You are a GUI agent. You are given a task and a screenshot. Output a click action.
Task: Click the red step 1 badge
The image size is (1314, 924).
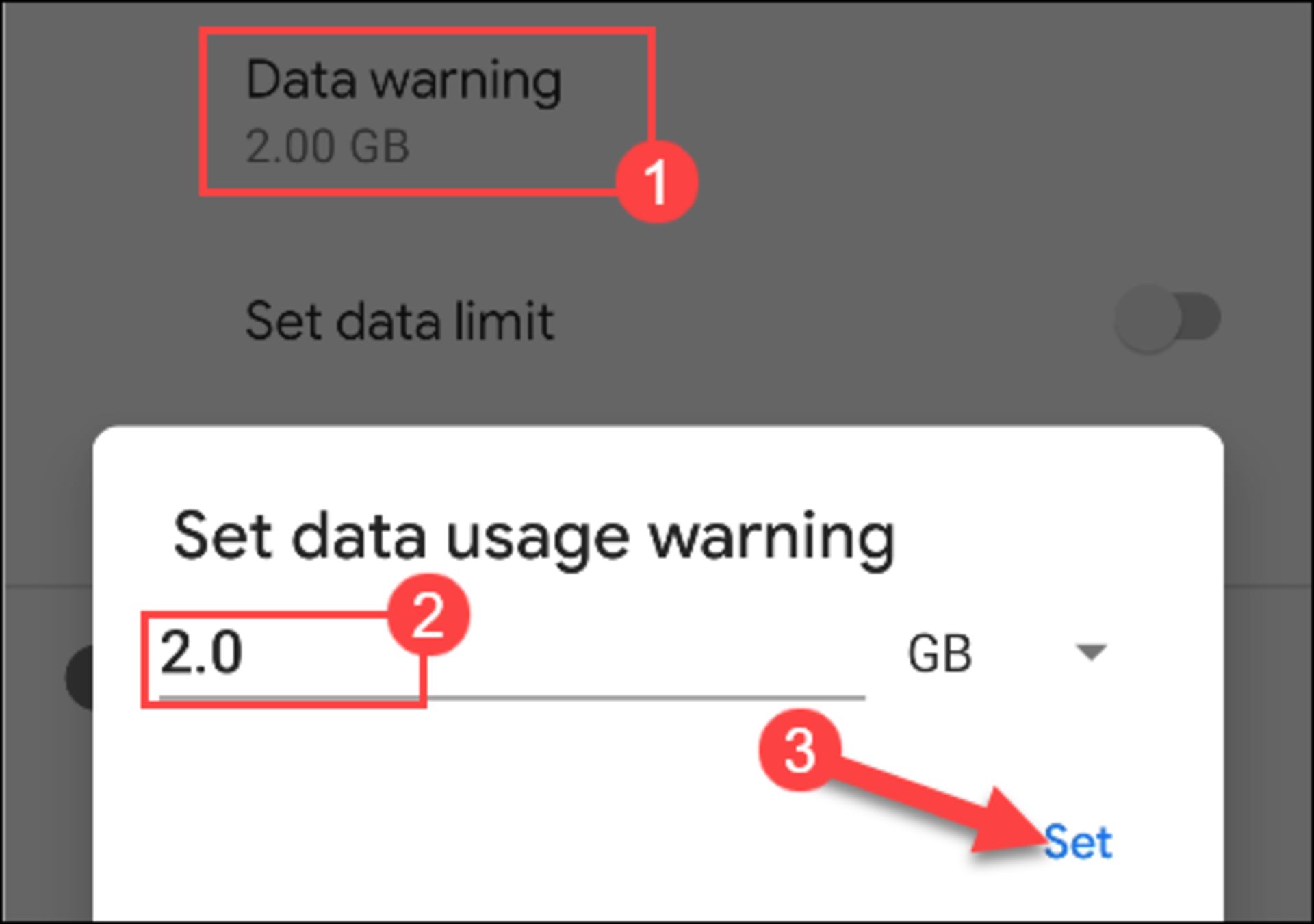pyautogui.click(x=656, y=182)
